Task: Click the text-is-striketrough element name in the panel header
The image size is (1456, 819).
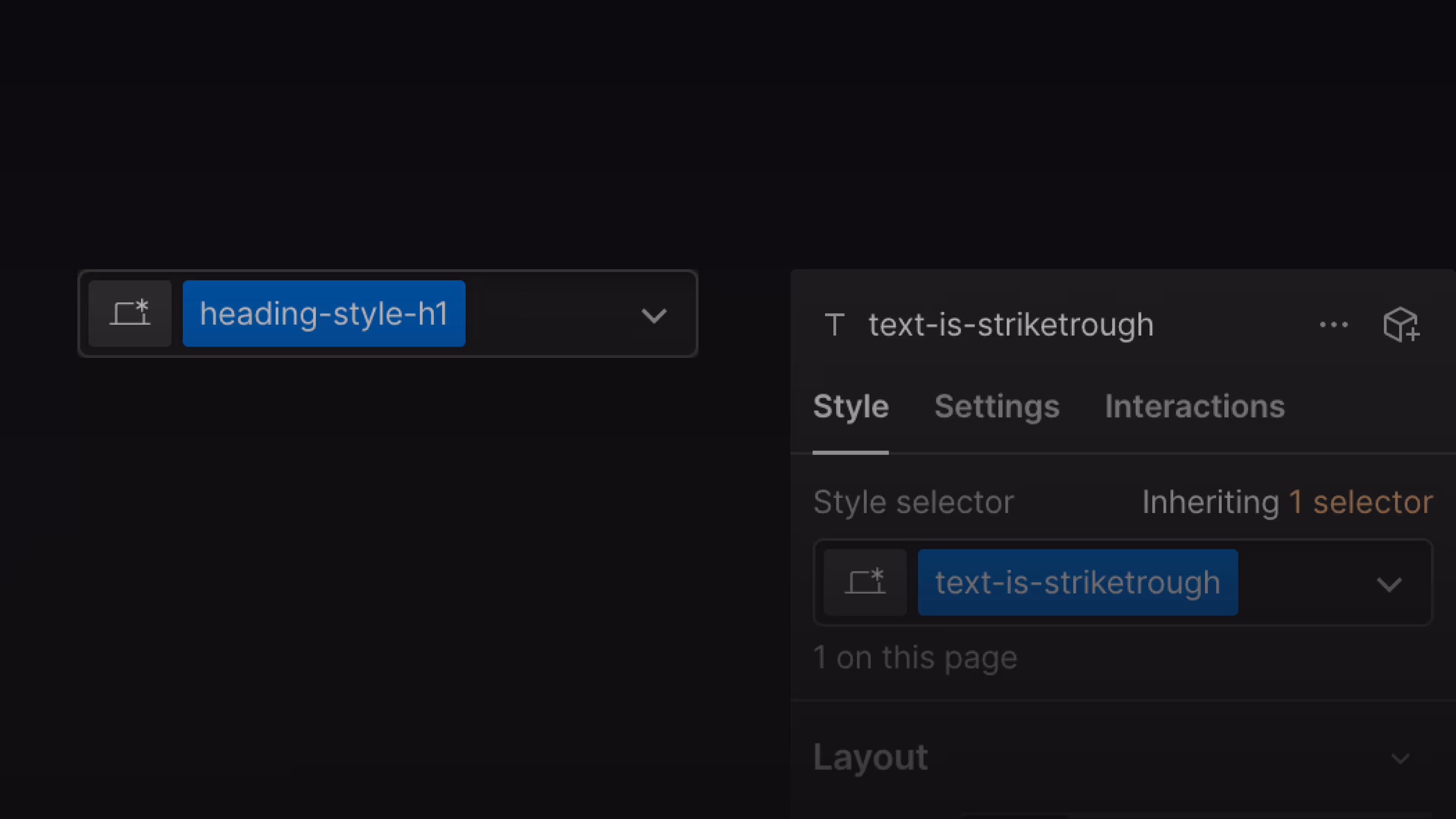Action: click(x=1010, y=325)
